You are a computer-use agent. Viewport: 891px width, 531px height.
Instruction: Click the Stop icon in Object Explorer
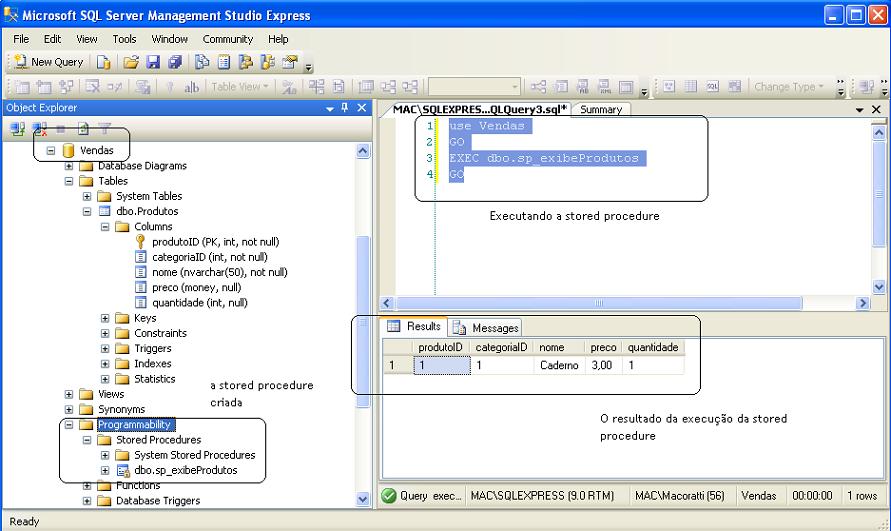point(61,129)
